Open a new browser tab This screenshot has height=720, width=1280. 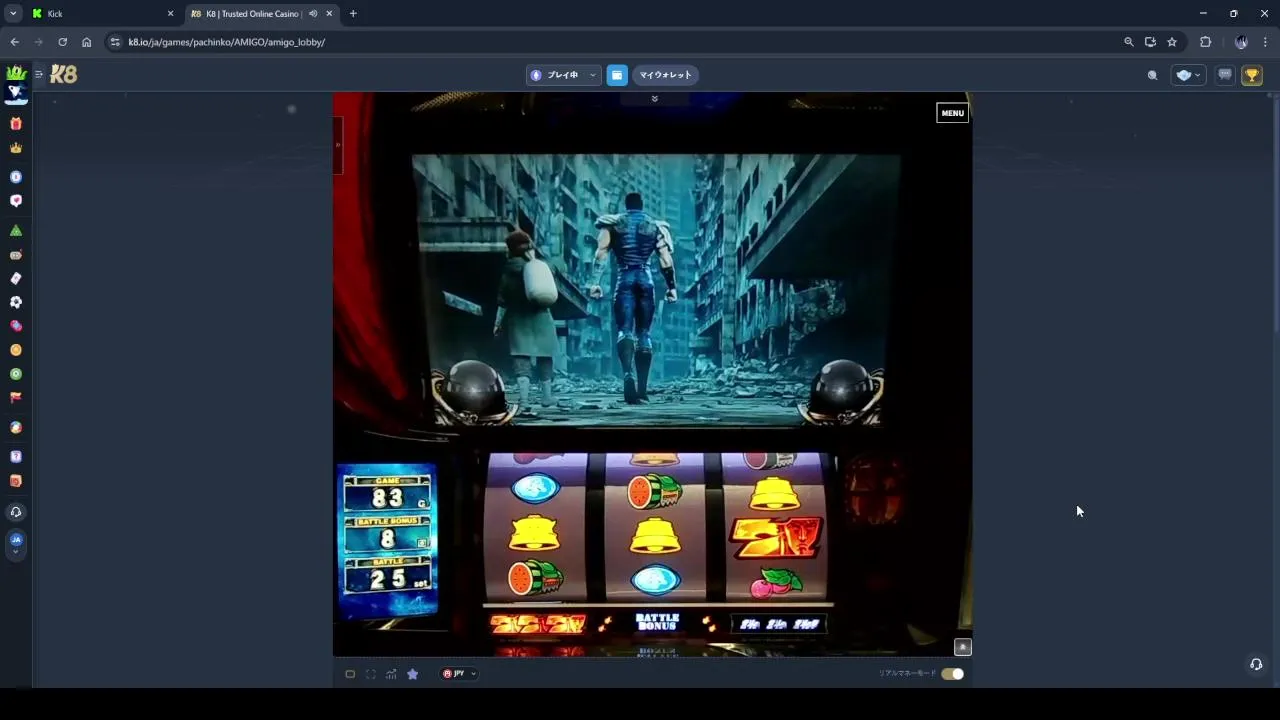click(353, 14)
